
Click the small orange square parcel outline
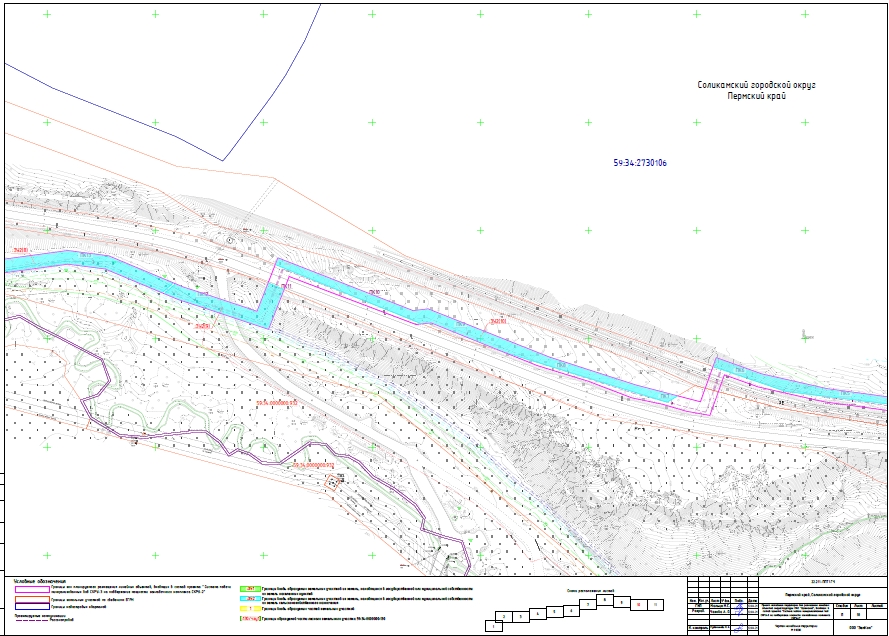click(x=332, y=483)
